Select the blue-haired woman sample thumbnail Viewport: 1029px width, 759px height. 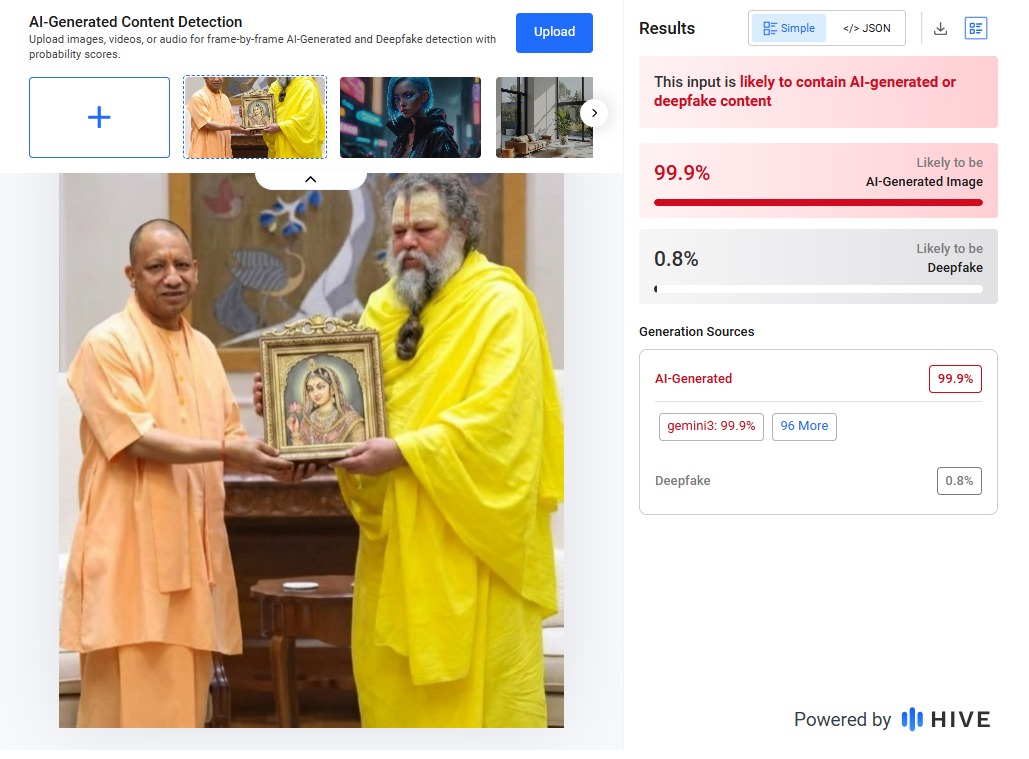pyautogui.click(x=410, y=117)
